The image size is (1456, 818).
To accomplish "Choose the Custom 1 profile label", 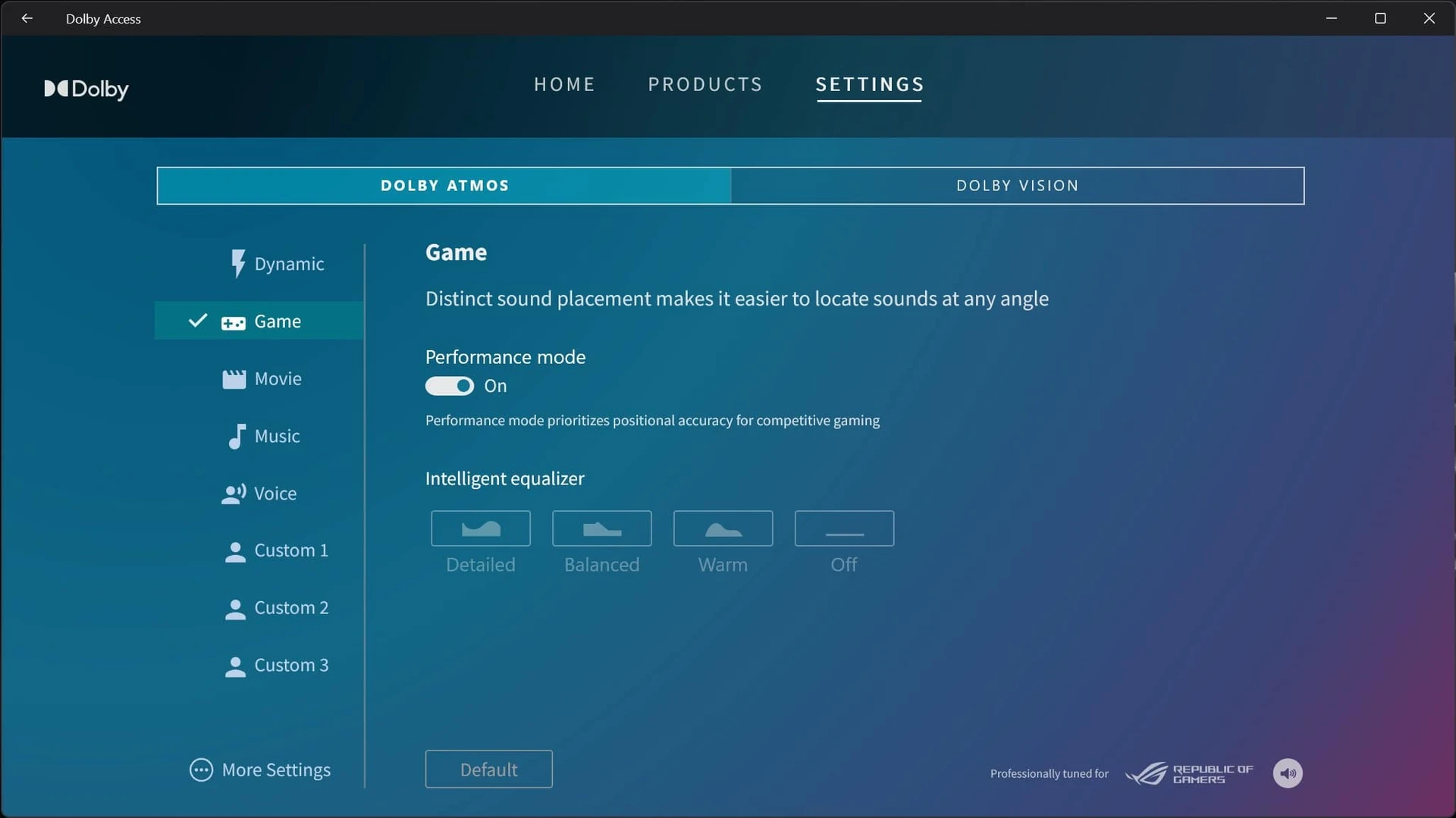I will (291, 550).
